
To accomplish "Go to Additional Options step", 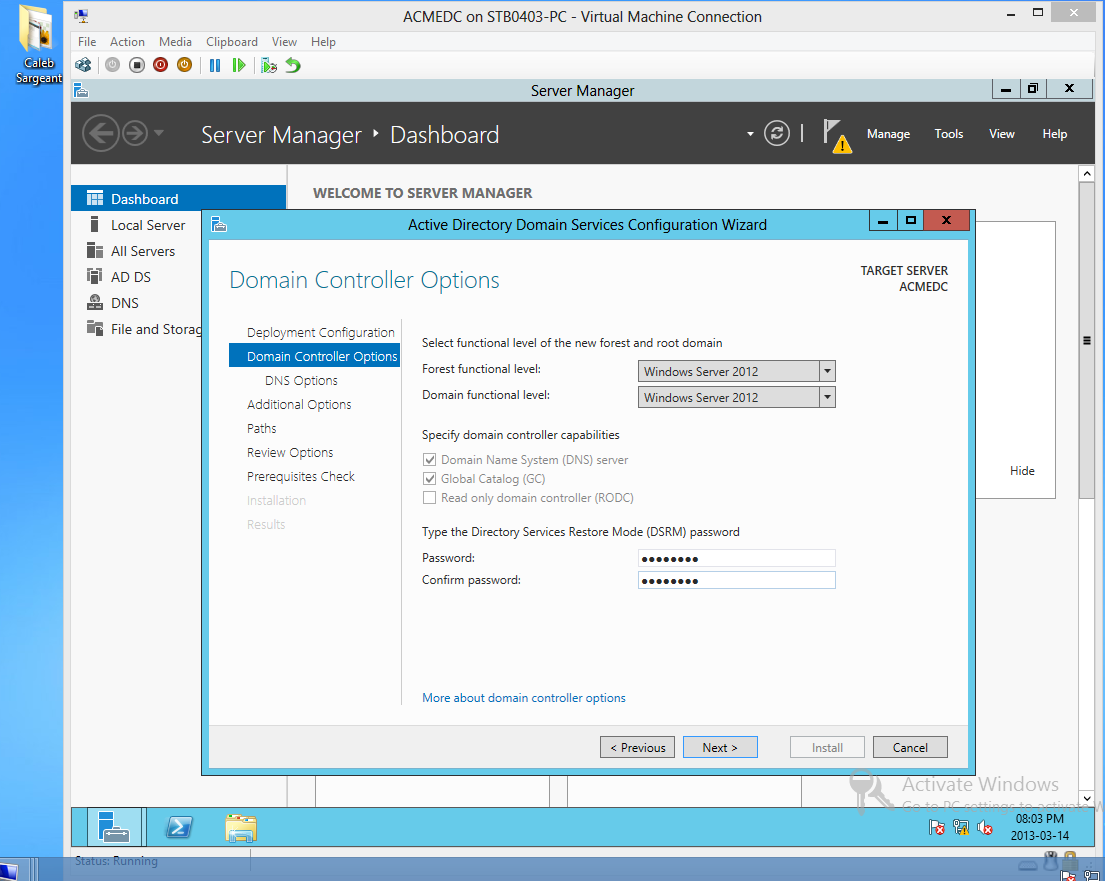I will click(x=299, y=405).
